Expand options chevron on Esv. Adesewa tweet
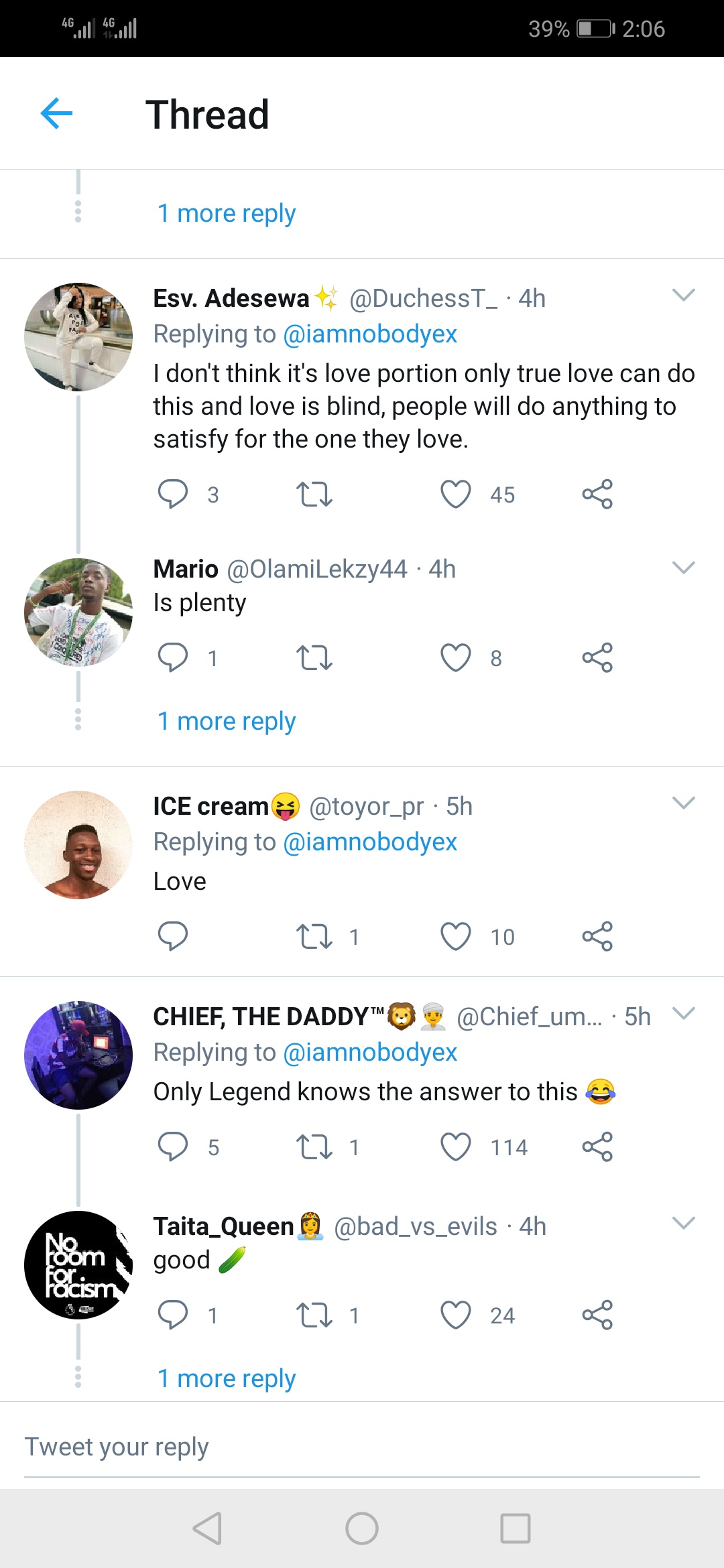This screenshot has height=1568, width=724. (683, 295)
